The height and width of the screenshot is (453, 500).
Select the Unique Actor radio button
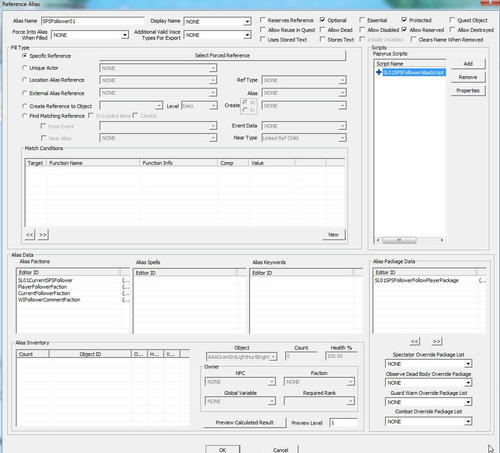tap(24, 68)
